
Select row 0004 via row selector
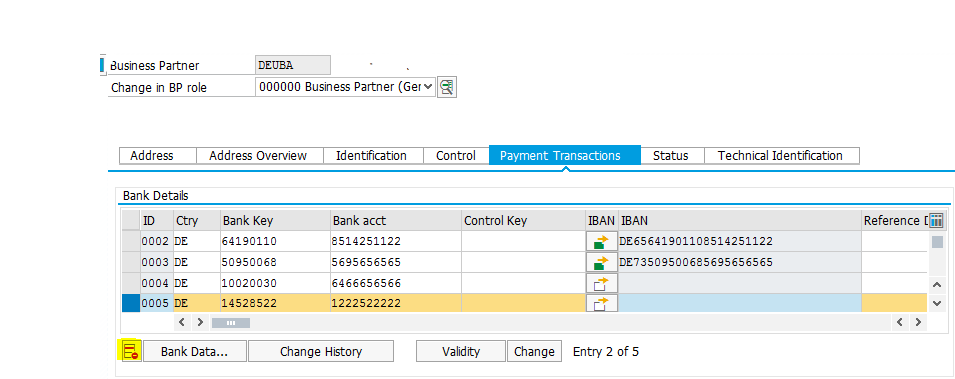coord(131,283)
